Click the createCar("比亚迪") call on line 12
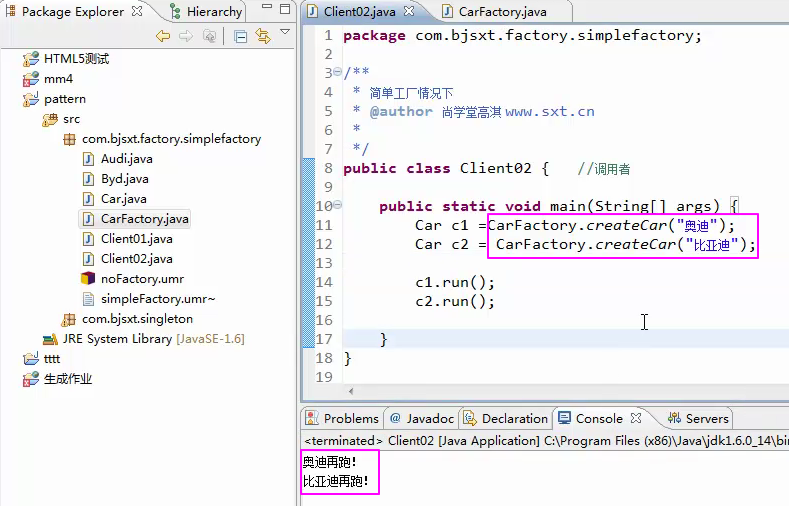Image resolution: width=789 pixels, height=506 pixels. click(625, 244)
